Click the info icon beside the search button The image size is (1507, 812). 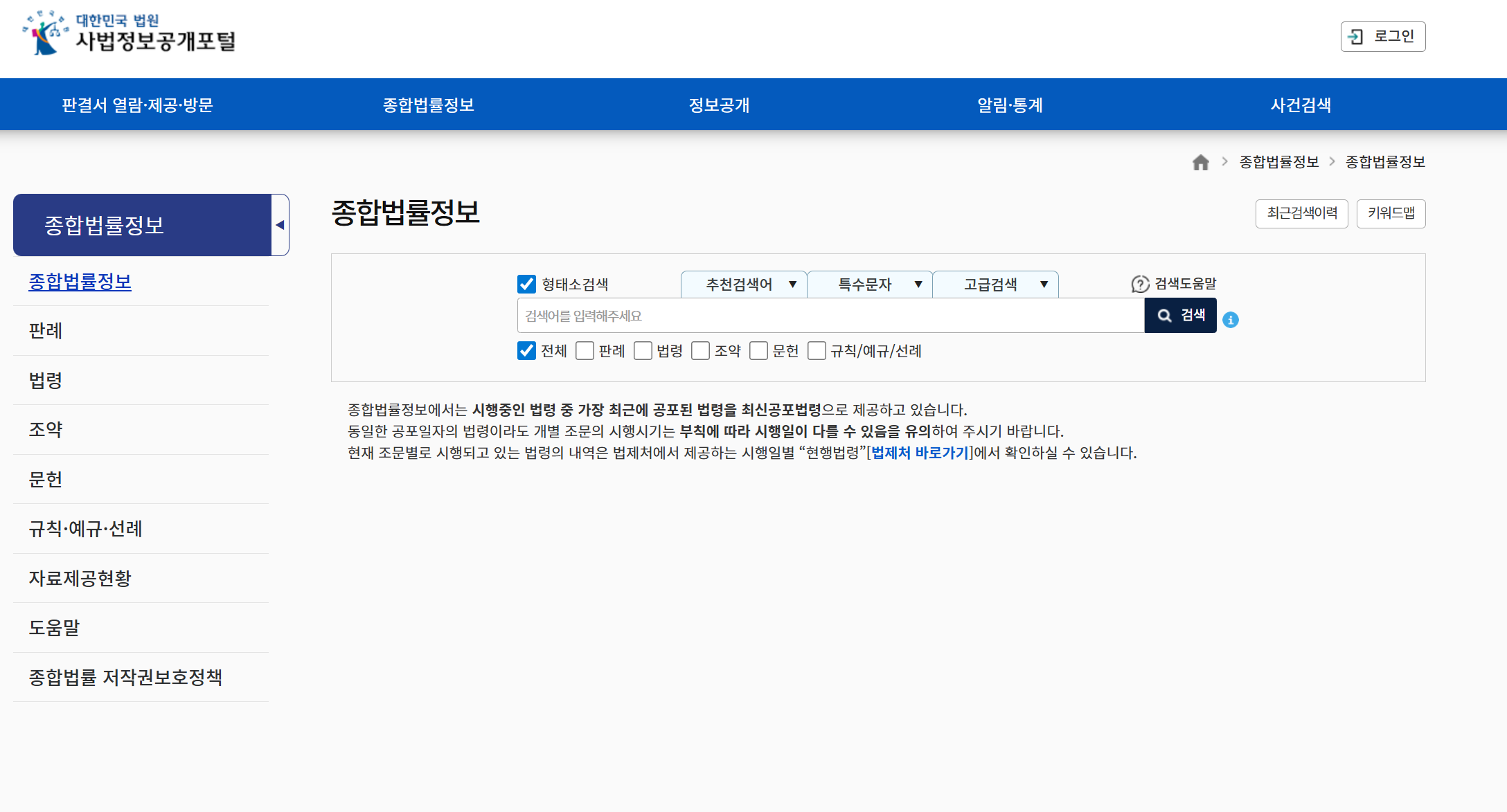click(x=1231, y=320)
